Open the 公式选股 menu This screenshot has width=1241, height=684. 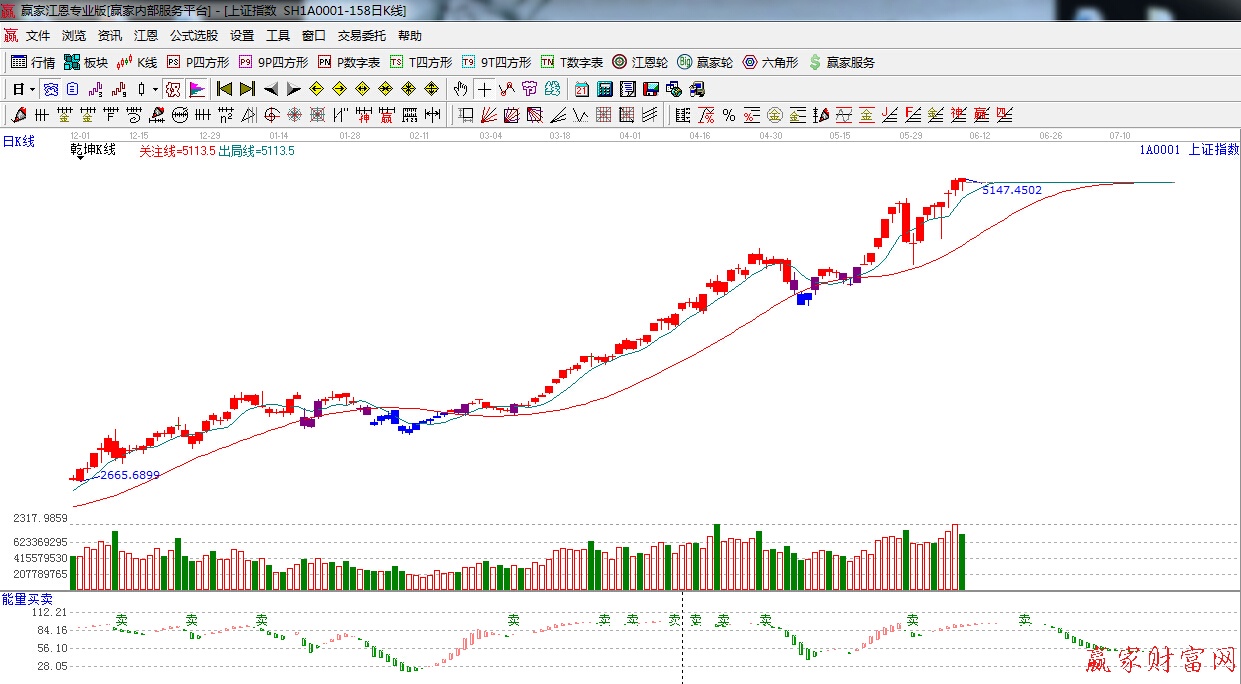(x=193, y=36)
